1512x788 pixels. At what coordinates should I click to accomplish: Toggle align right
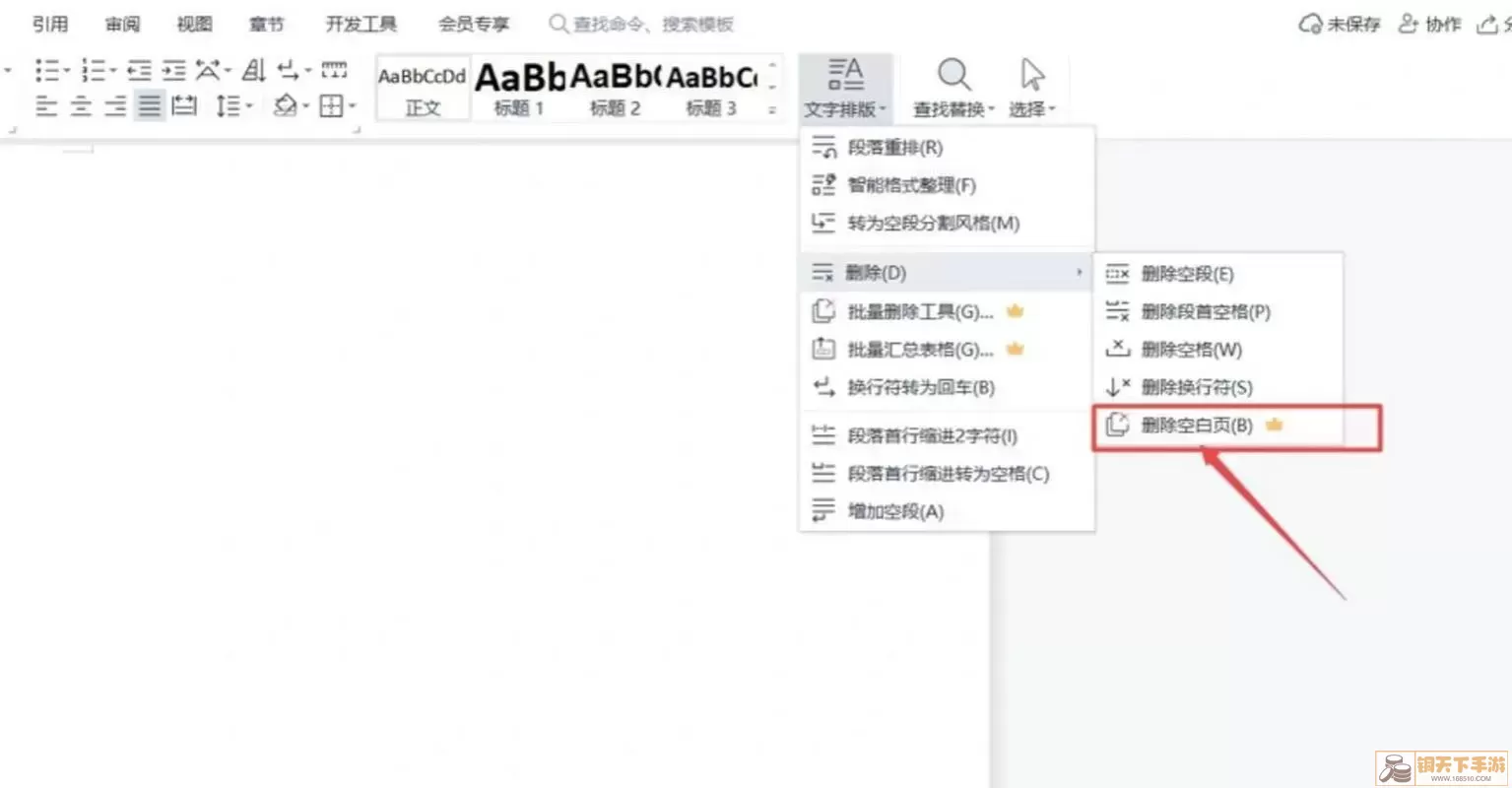[x=115, y=104]
